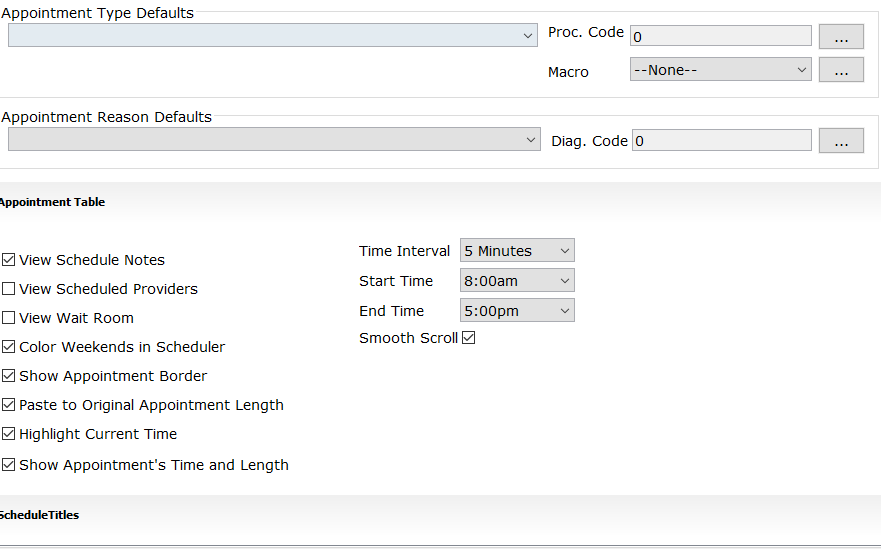Expand the Macro dropdown showing --None--

coord(720,70)
